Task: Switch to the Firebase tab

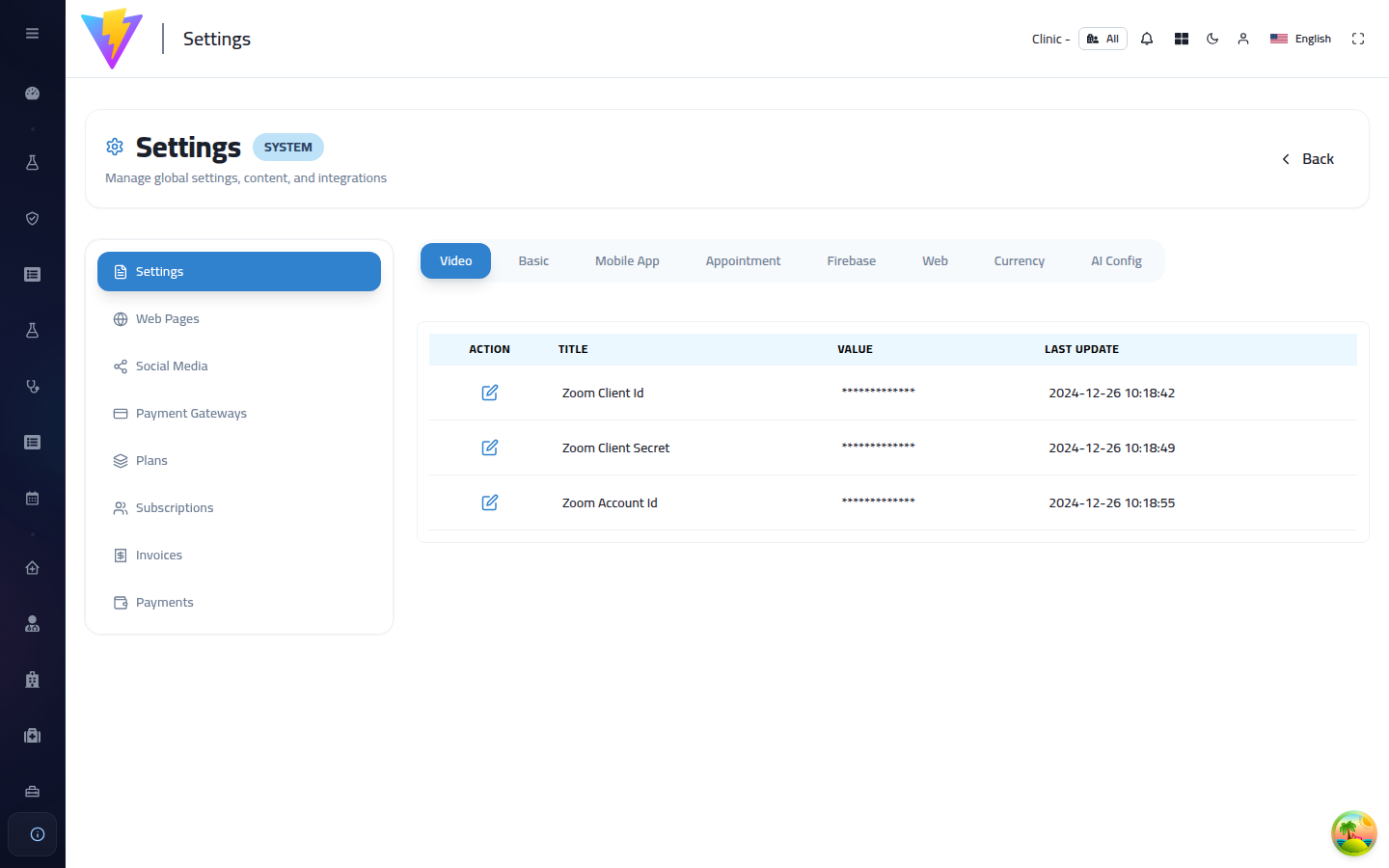Action: click(x=852, y=261)
